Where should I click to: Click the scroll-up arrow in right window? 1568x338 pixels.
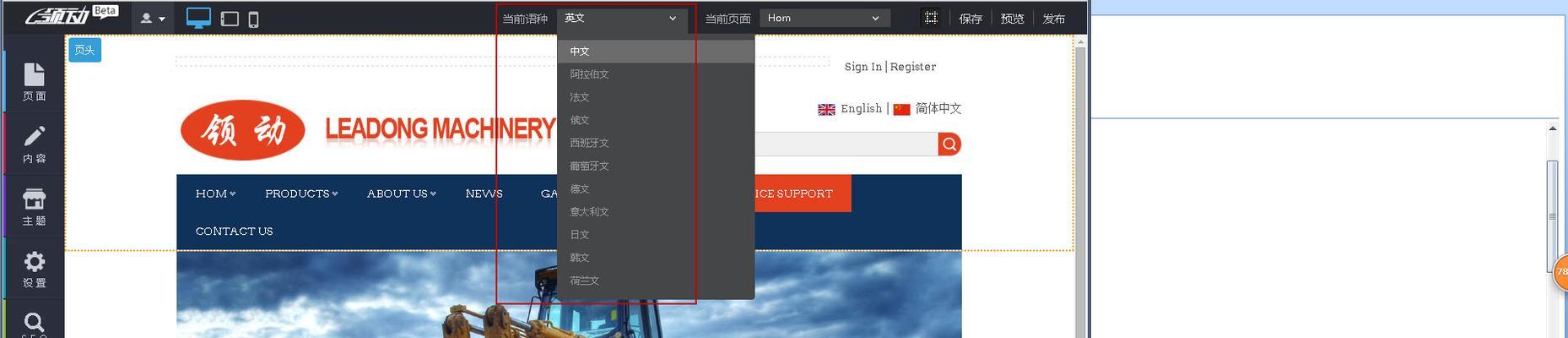tap(1552, 128)
